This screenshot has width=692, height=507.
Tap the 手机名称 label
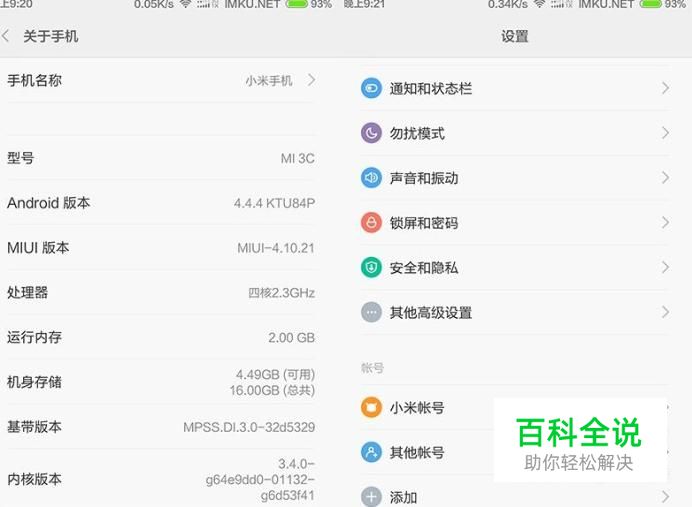34,80
